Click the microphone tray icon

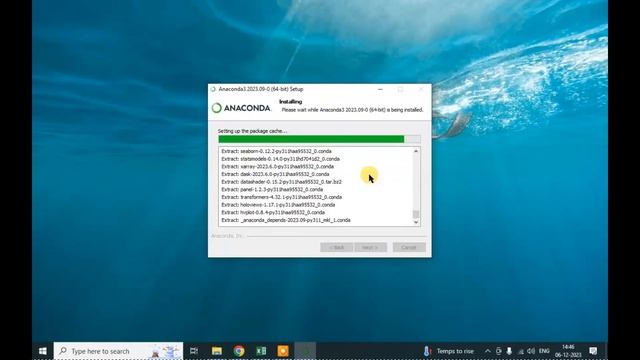(509, 351)
